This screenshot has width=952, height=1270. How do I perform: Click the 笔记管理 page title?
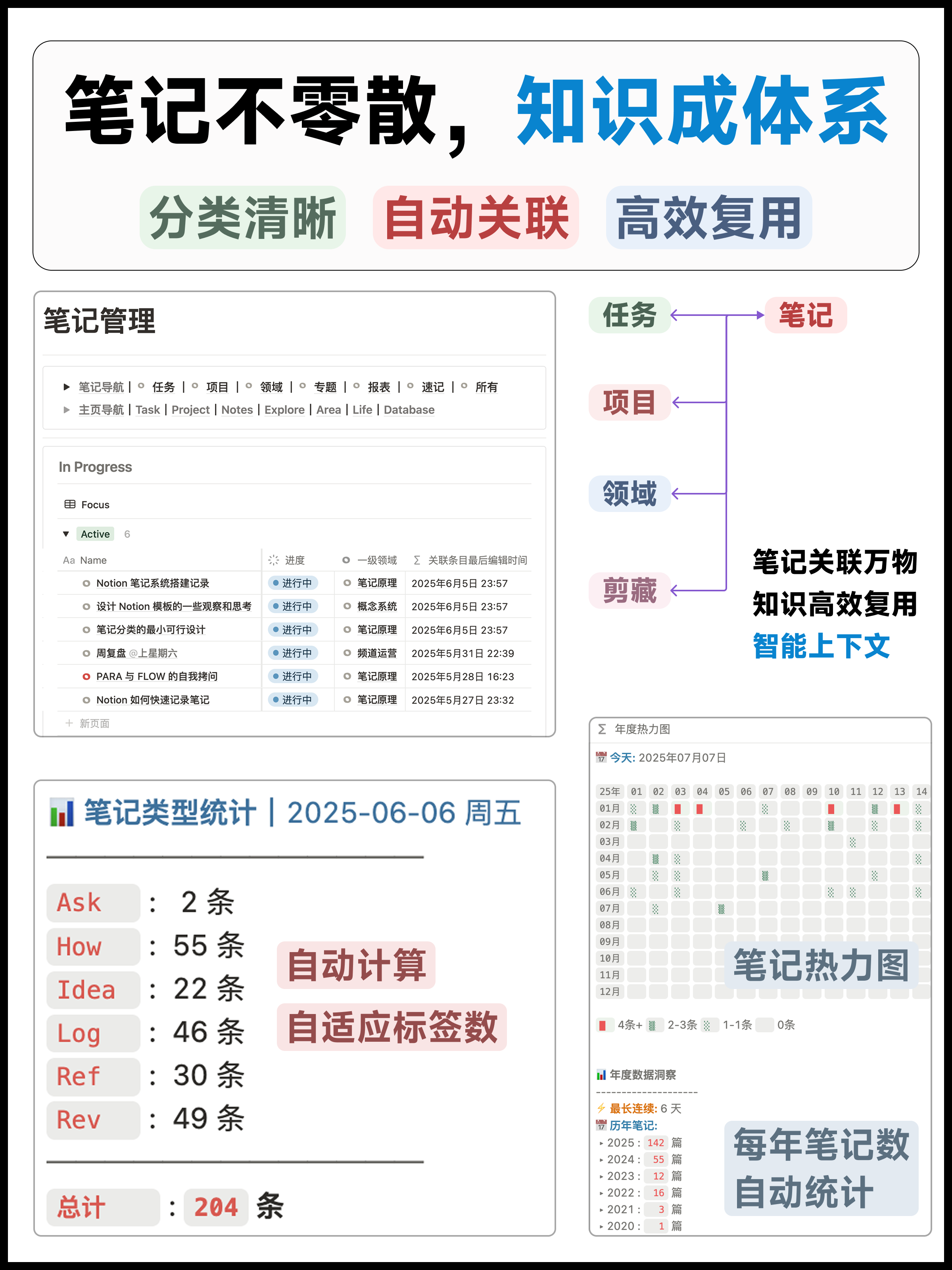click(x=99, y=320)
